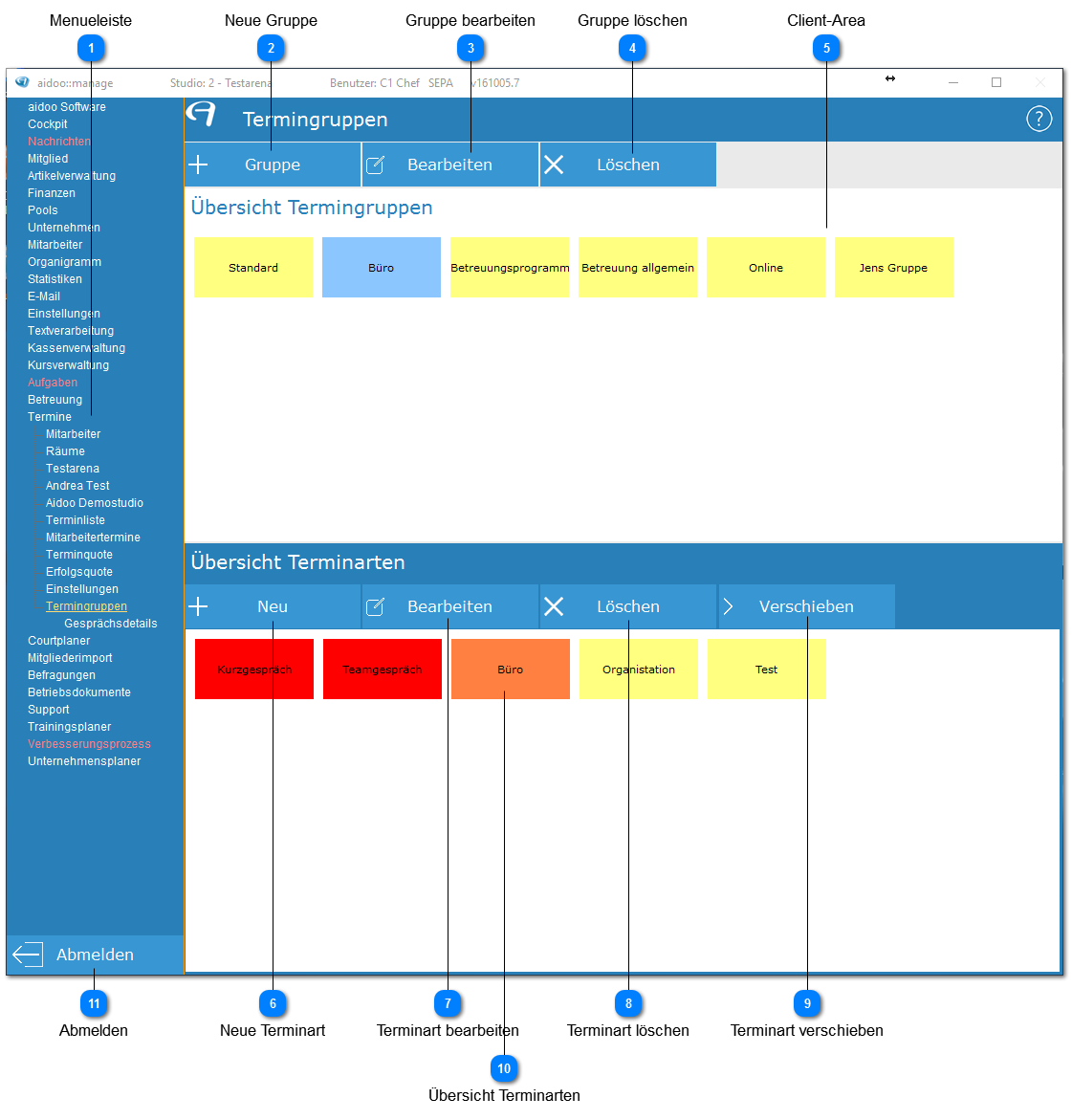The width and height of the screenshot is (1072, 1120).
Task: Select the Standard group tile
Action: (253, 268)
